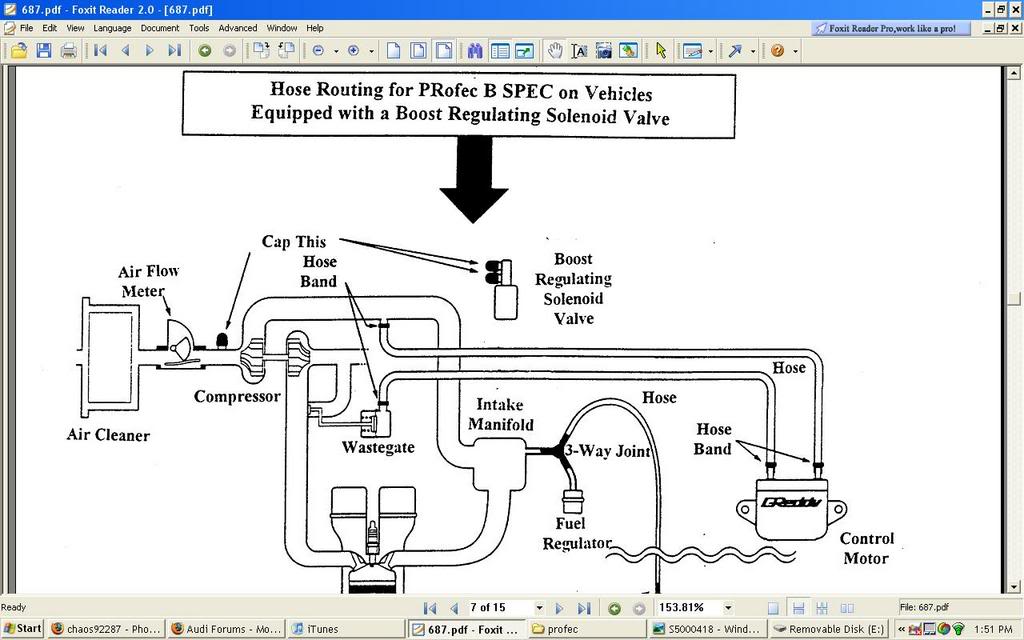Viewport: 1024px width, 640px height.
Task: Zoom out using the minus magnifier
Action: pos(319,50)
